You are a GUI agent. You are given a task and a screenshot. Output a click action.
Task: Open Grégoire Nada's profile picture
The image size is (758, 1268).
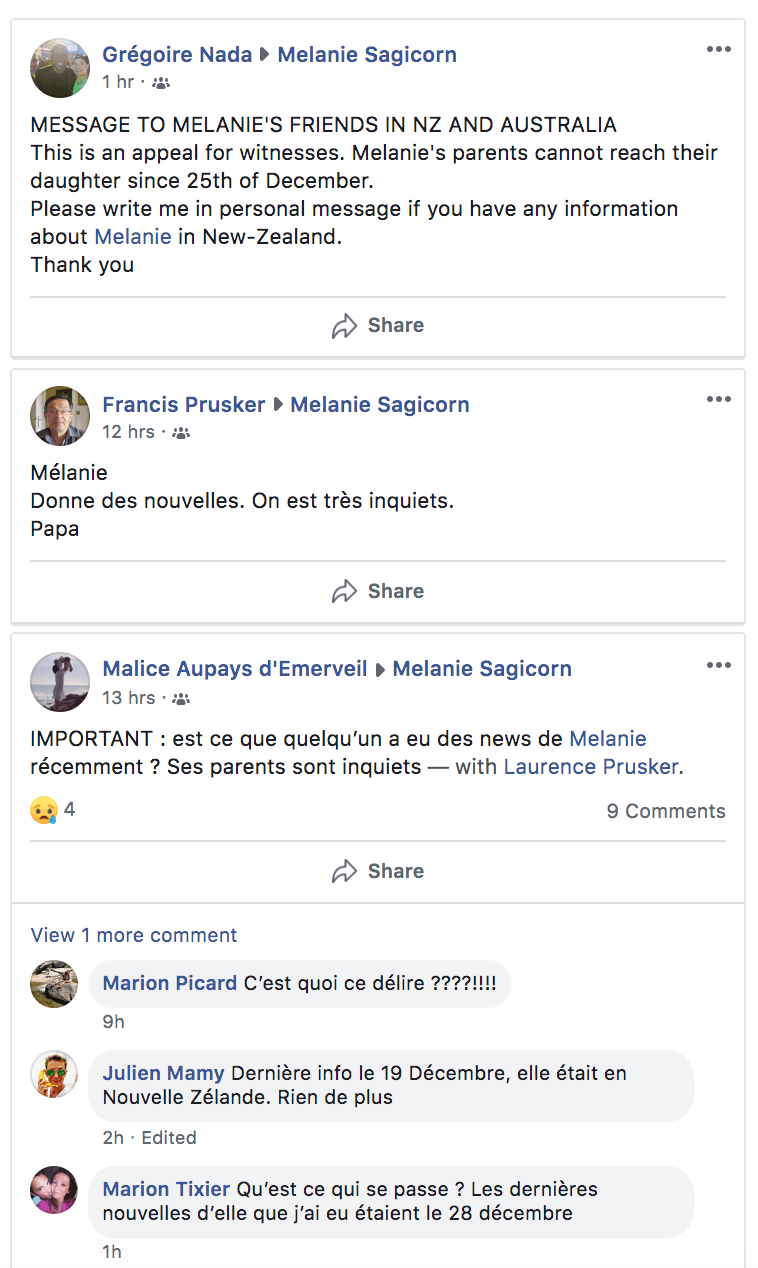tap(60, 68)
